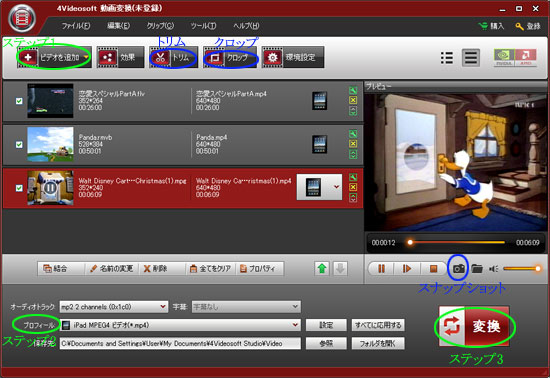The height and width of the screenshot is (378, 550).
Task: Uncheck the 恋愛スペシャルPartA.flv checkbox
Action: [x=19, y=101]
